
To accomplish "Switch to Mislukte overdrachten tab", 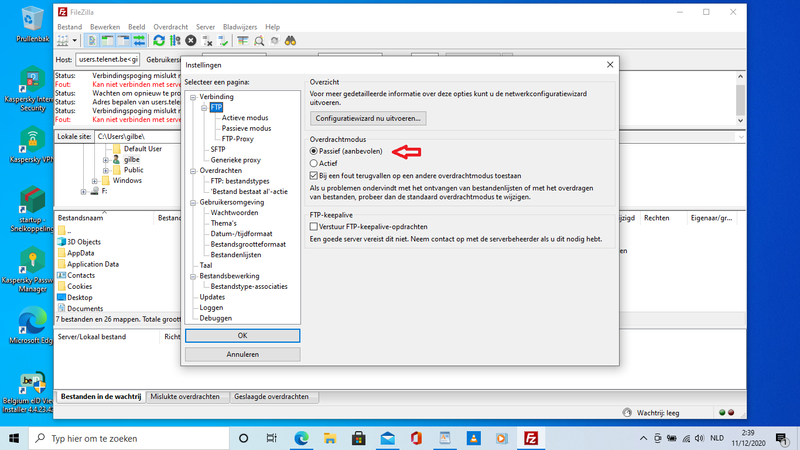I will [x=187, y=396].
